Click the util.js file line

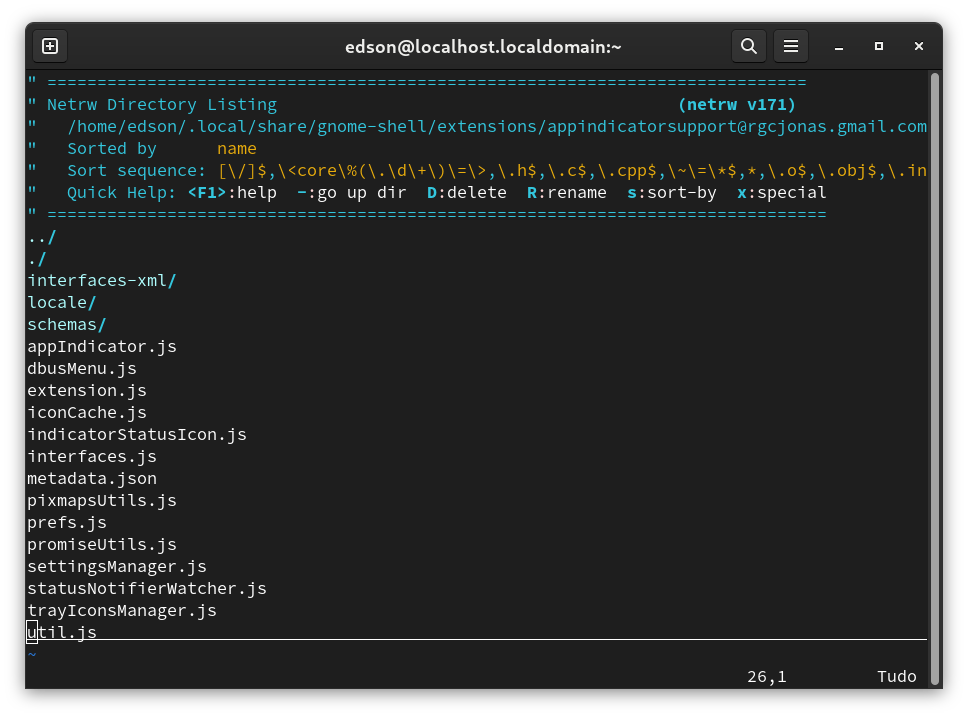(62, 633)
